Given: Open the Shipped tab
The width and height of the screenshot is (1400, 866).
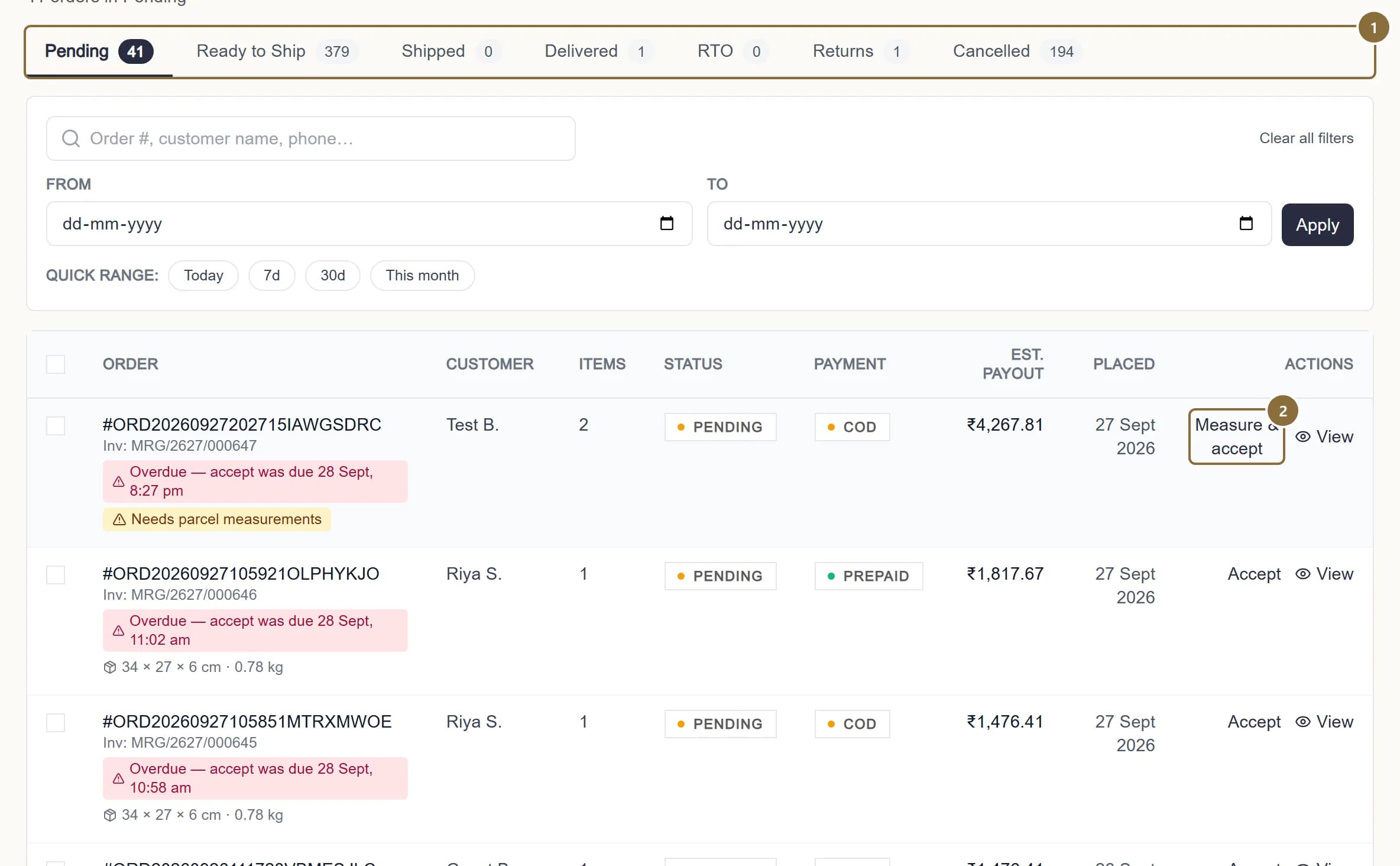Looking at the screenshot, I should [x=451, y=51].
